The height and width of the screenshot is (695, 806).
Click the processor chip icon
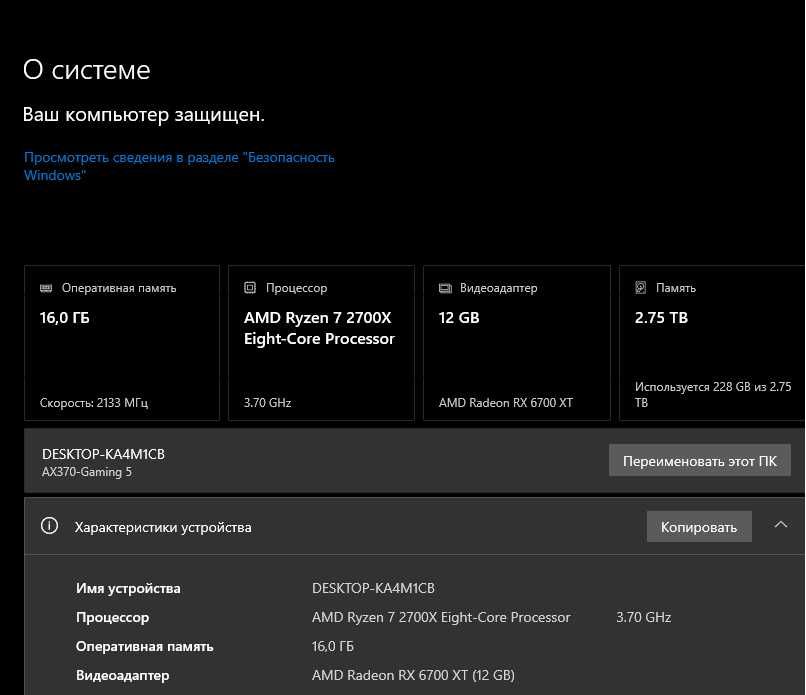[x=250, y=288]
